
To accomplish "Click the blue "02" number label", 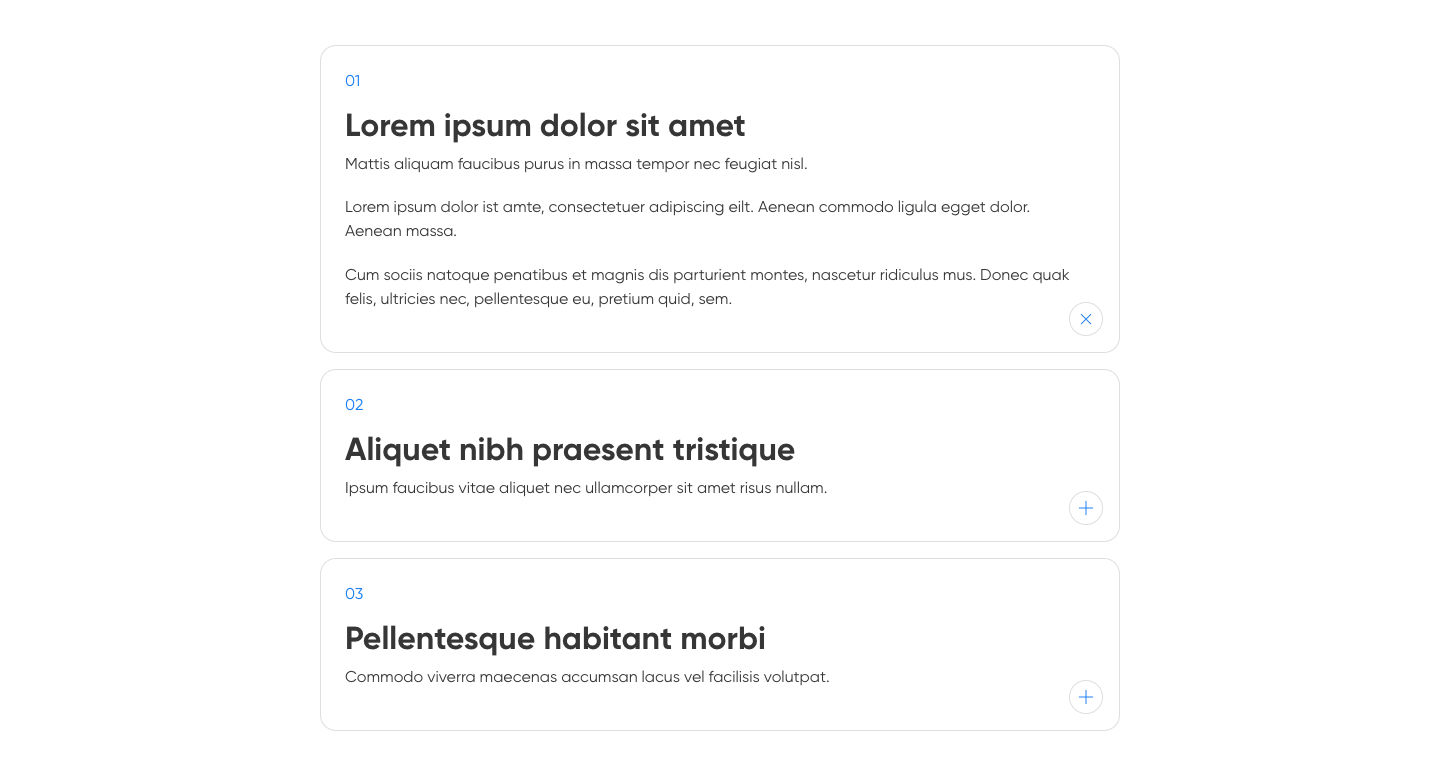I will pyautogui.click(x=354, y=405).
